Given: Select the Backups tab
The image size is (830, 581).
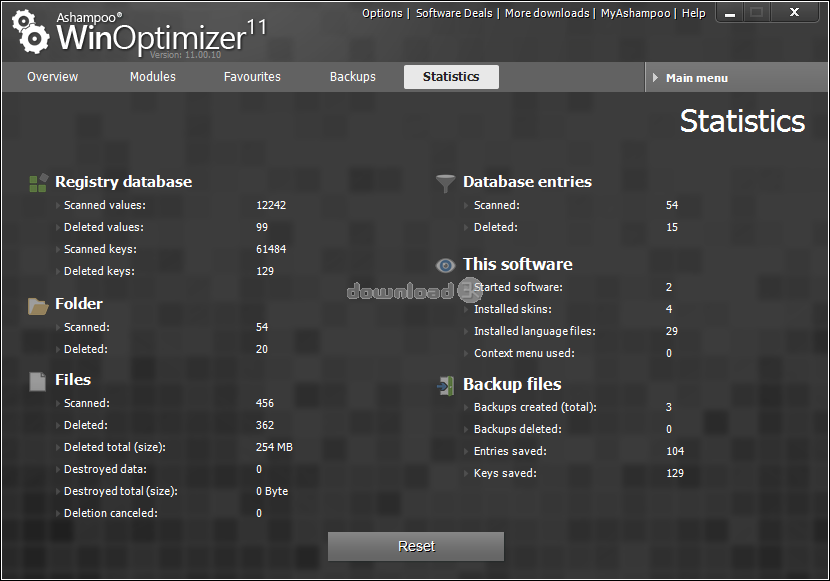Looking at the screenshot, I should pos(353,77).
